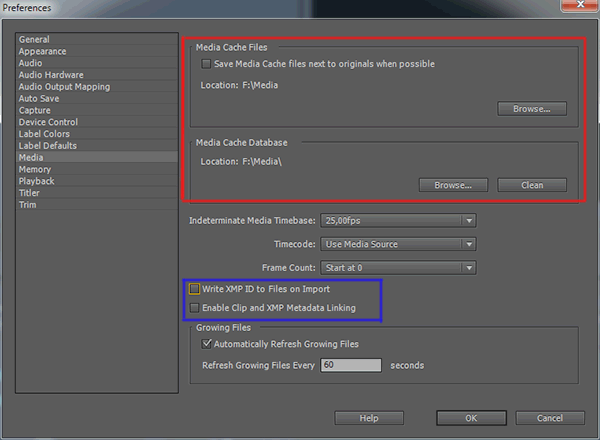Select the Capture category
600x440 pixels.
click(97, 111)
